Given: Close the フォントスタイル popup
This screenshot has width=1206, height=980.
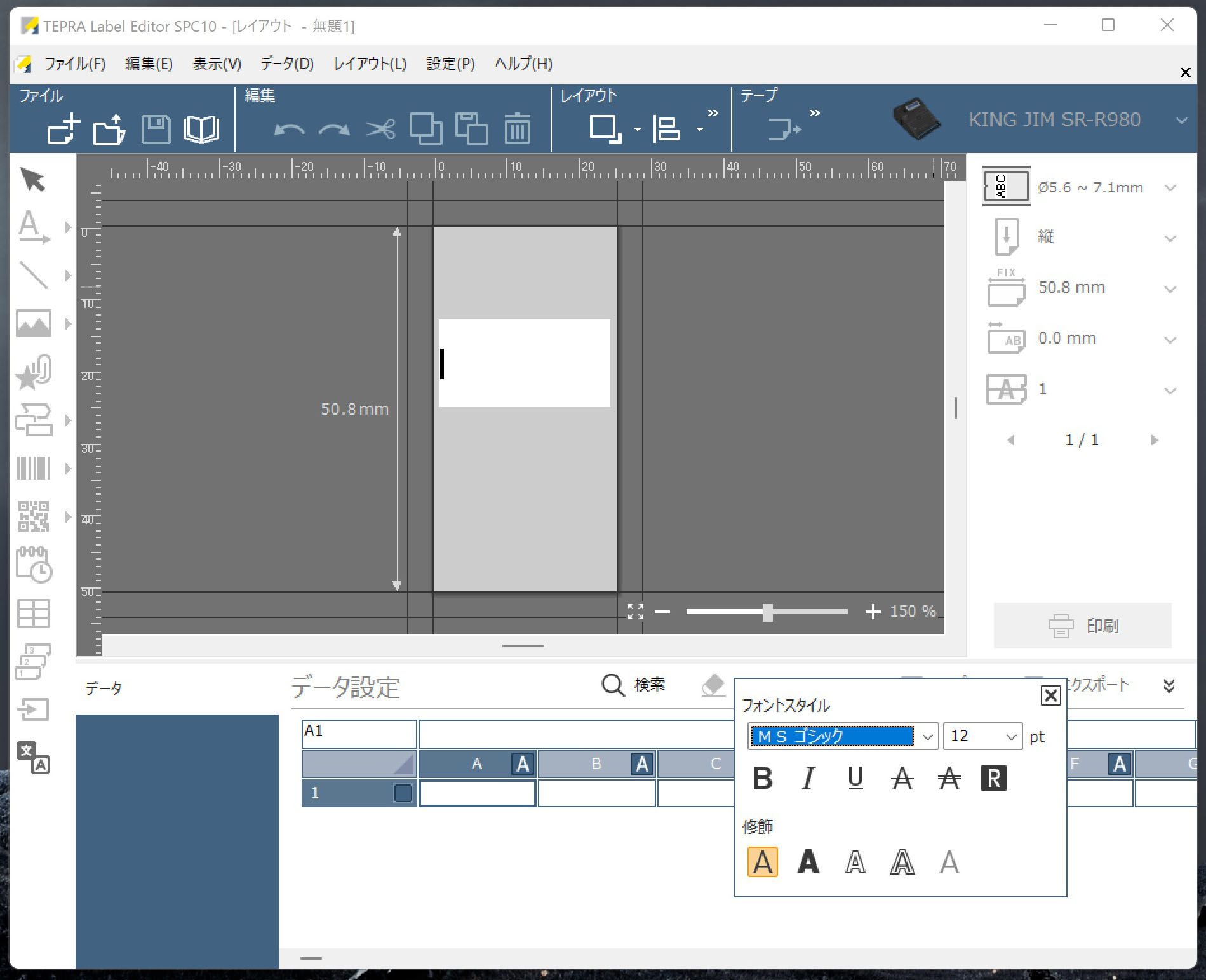Looking at the screenshot, I should [x=1051, y=695].
